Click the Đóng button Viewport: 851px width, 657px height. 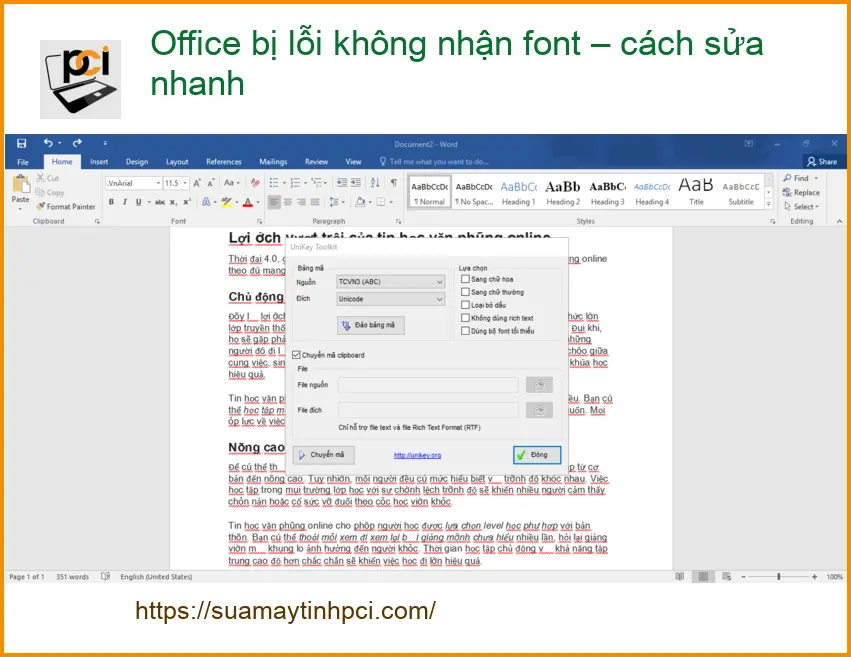(537, 455)
